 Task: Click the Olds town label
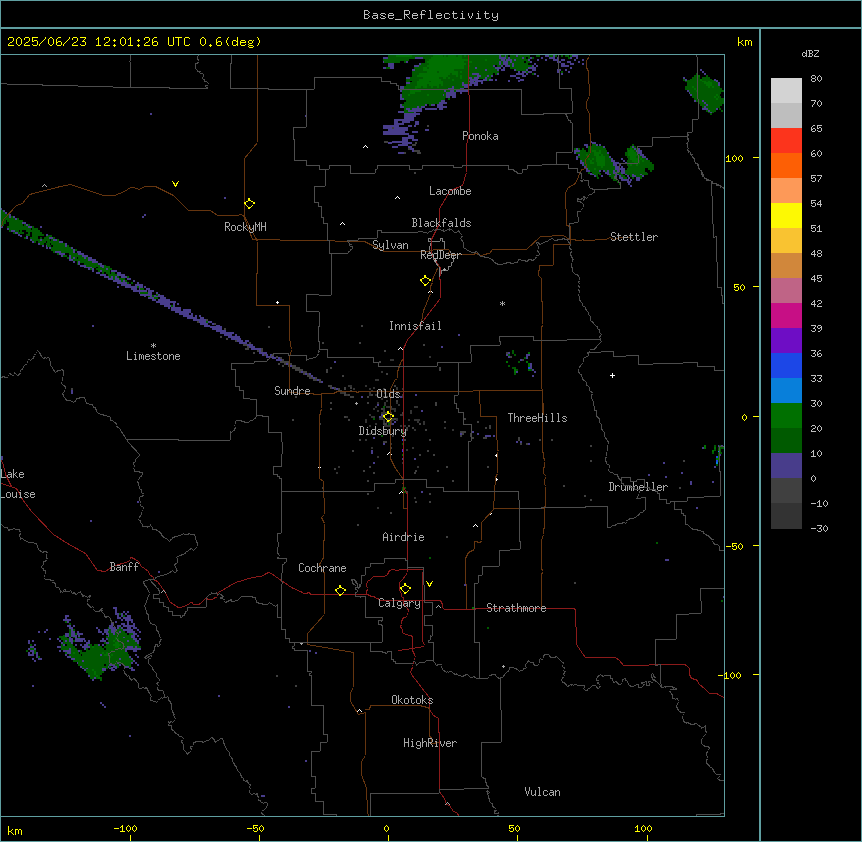click(x=389, y=394)
